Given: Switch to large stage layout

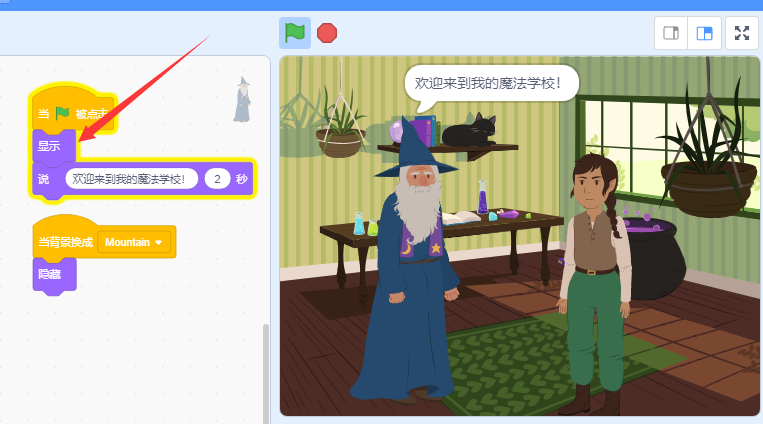Looking at the screenshot, I should point(704,33).
